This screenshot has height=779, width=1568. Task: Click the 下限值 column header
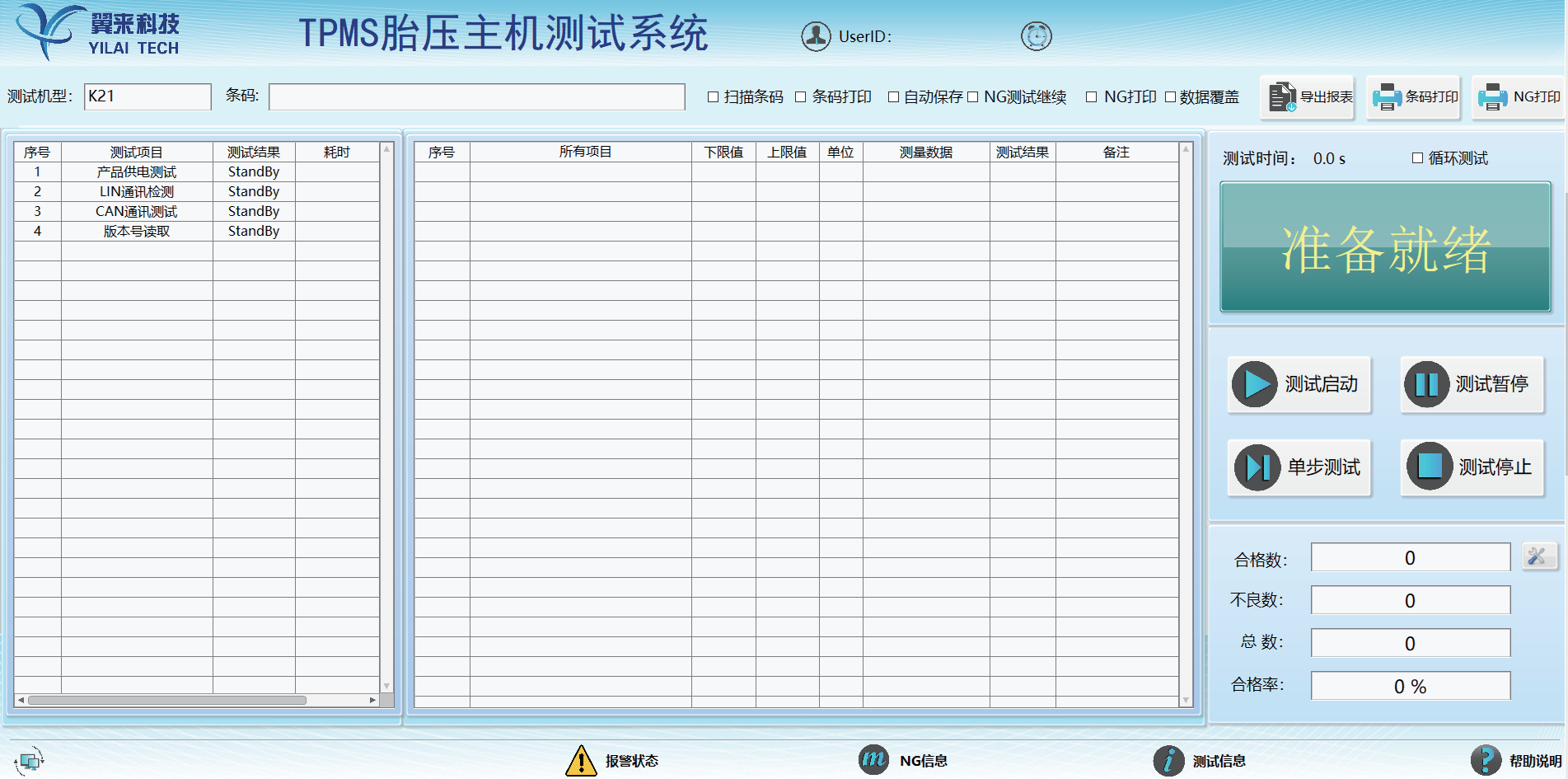(x=723, y=152)
